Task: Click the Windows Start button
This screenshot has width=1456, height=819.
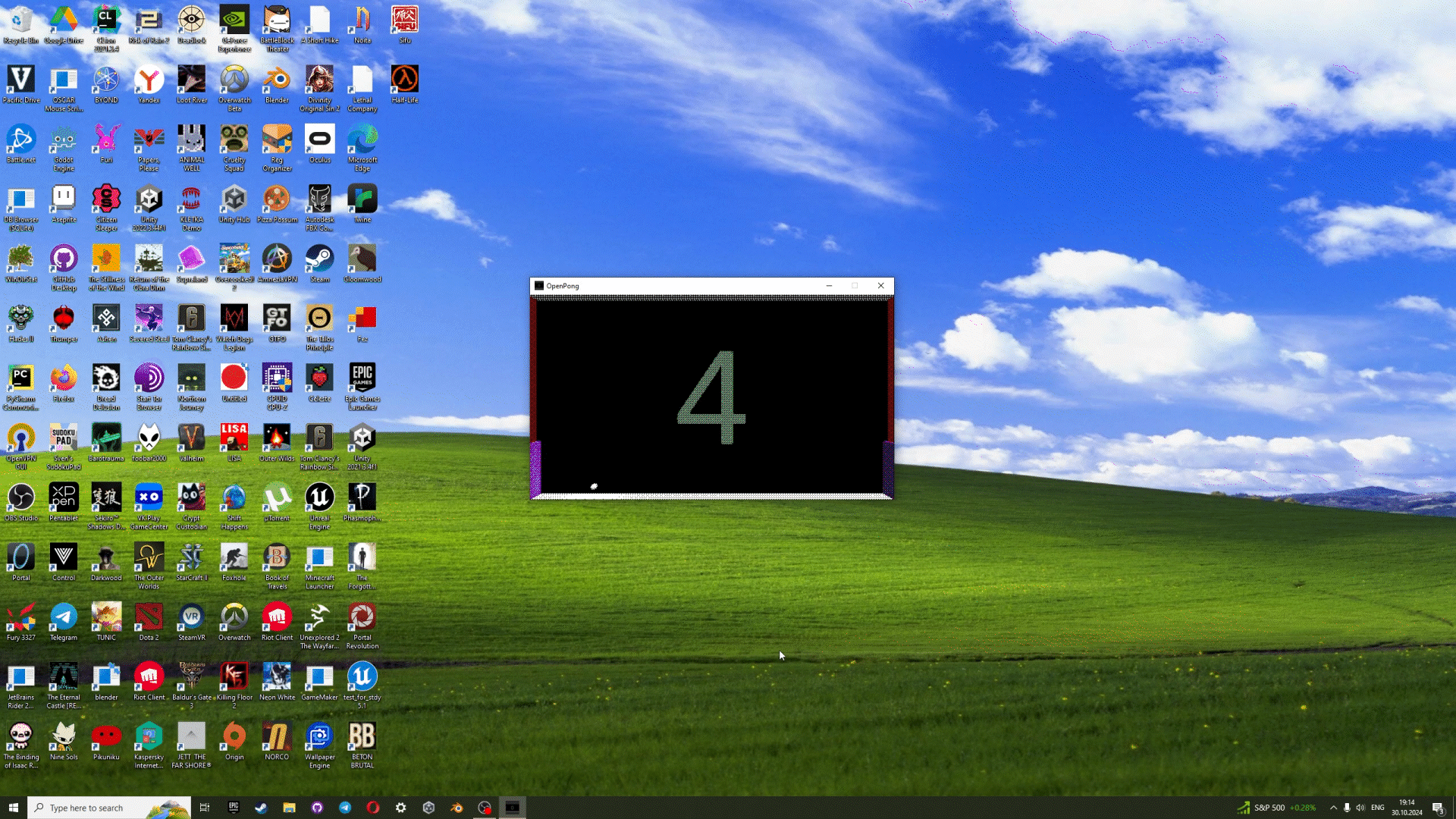Action: coord(13,808)
